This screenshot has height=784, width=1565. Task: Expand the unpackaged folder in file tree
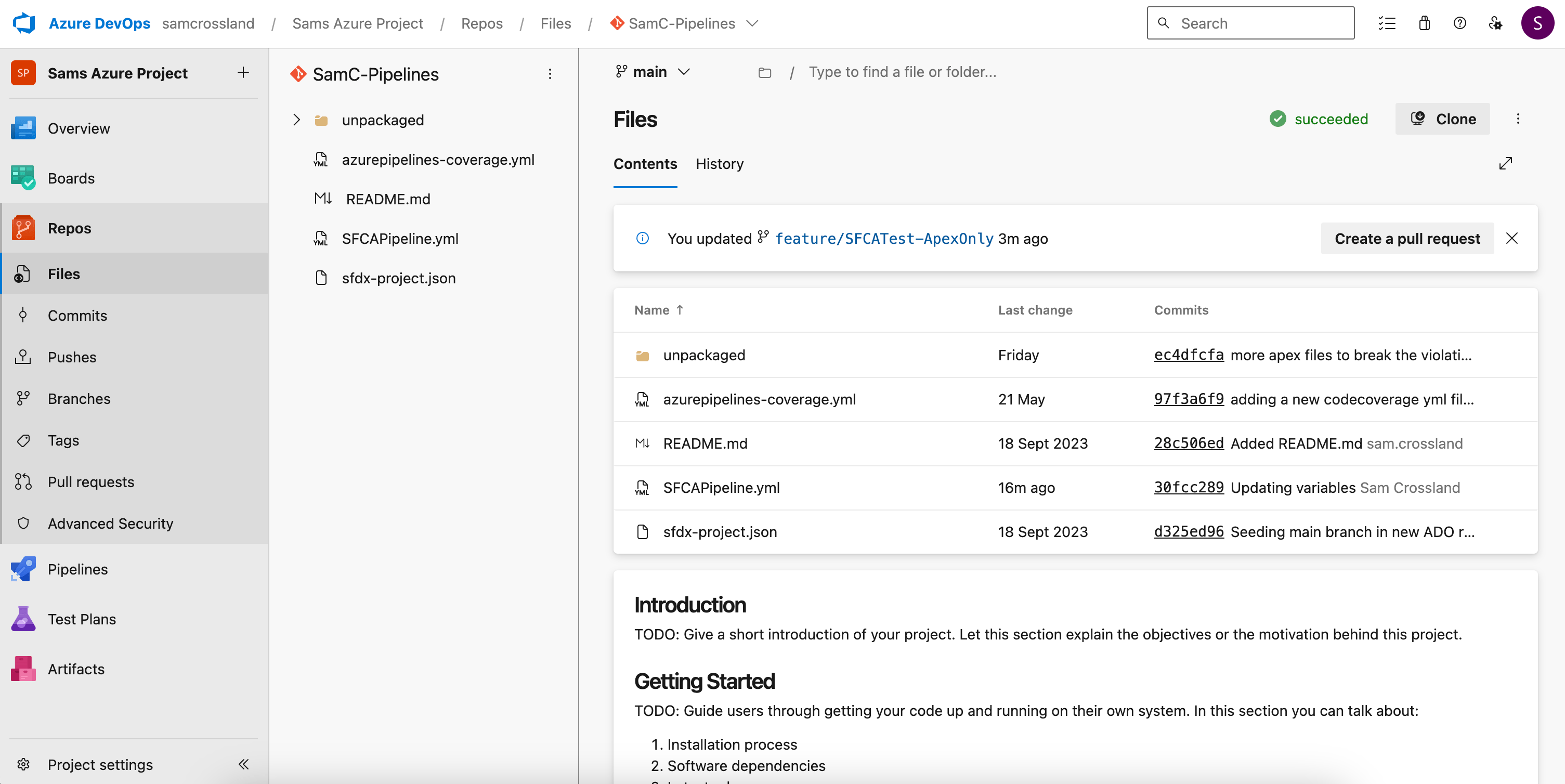(296, 119)
